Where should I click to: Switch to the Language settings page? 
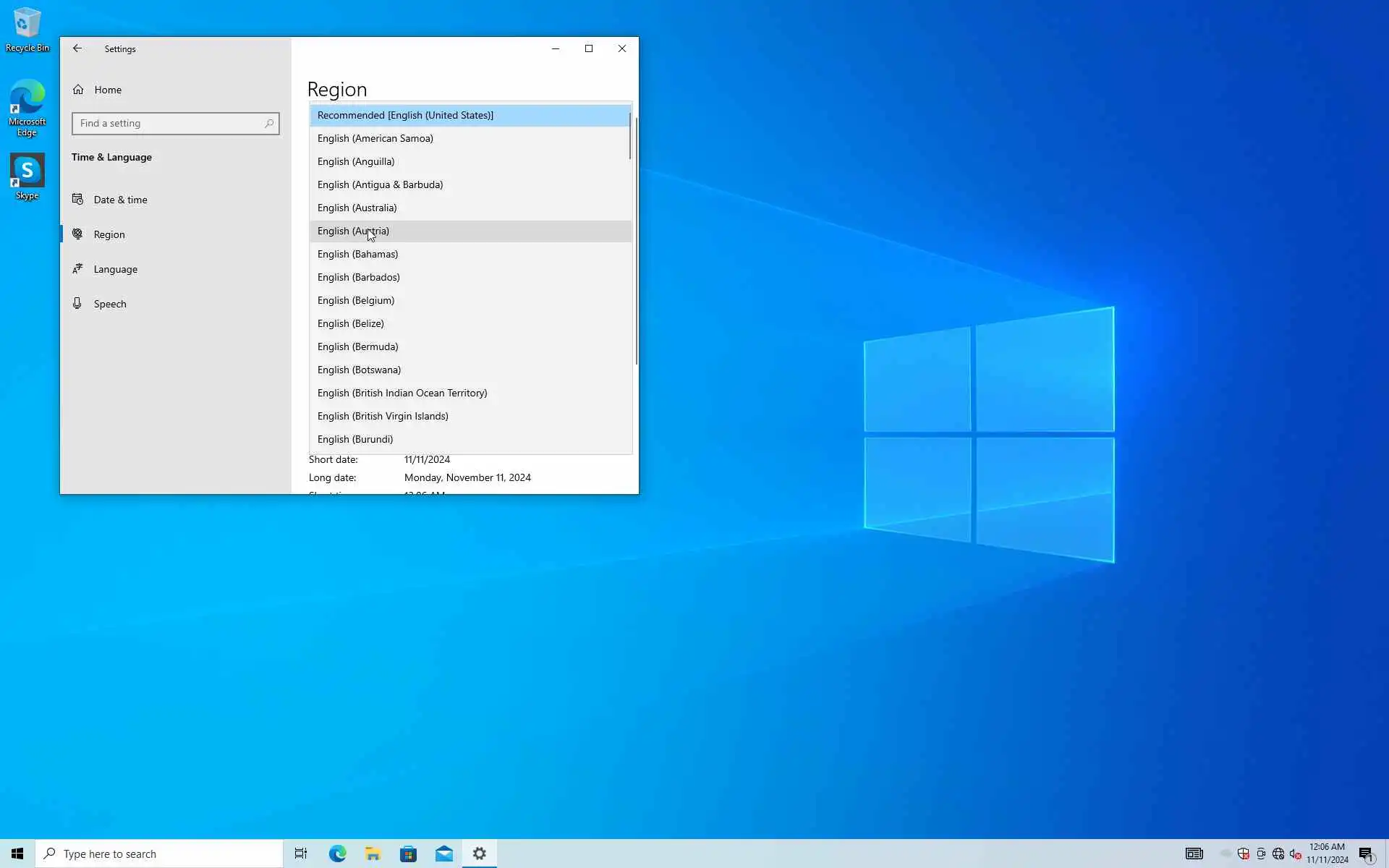pos(115,269)
